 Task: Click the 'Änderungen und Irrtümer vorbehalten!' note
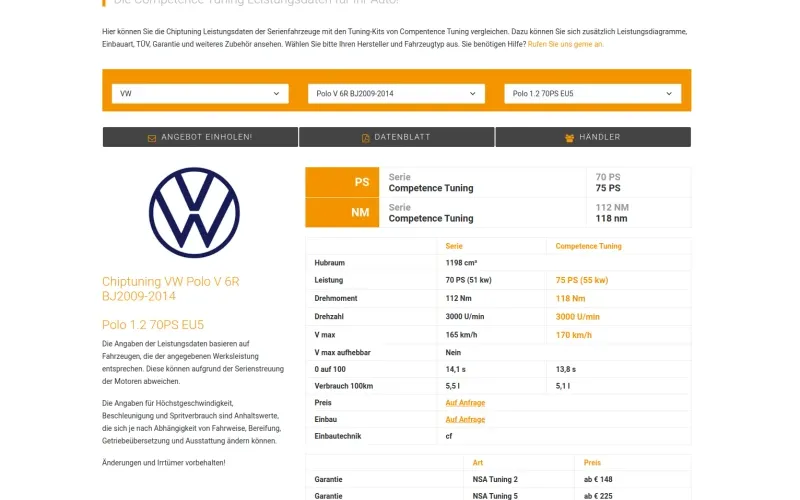(163, 463)
